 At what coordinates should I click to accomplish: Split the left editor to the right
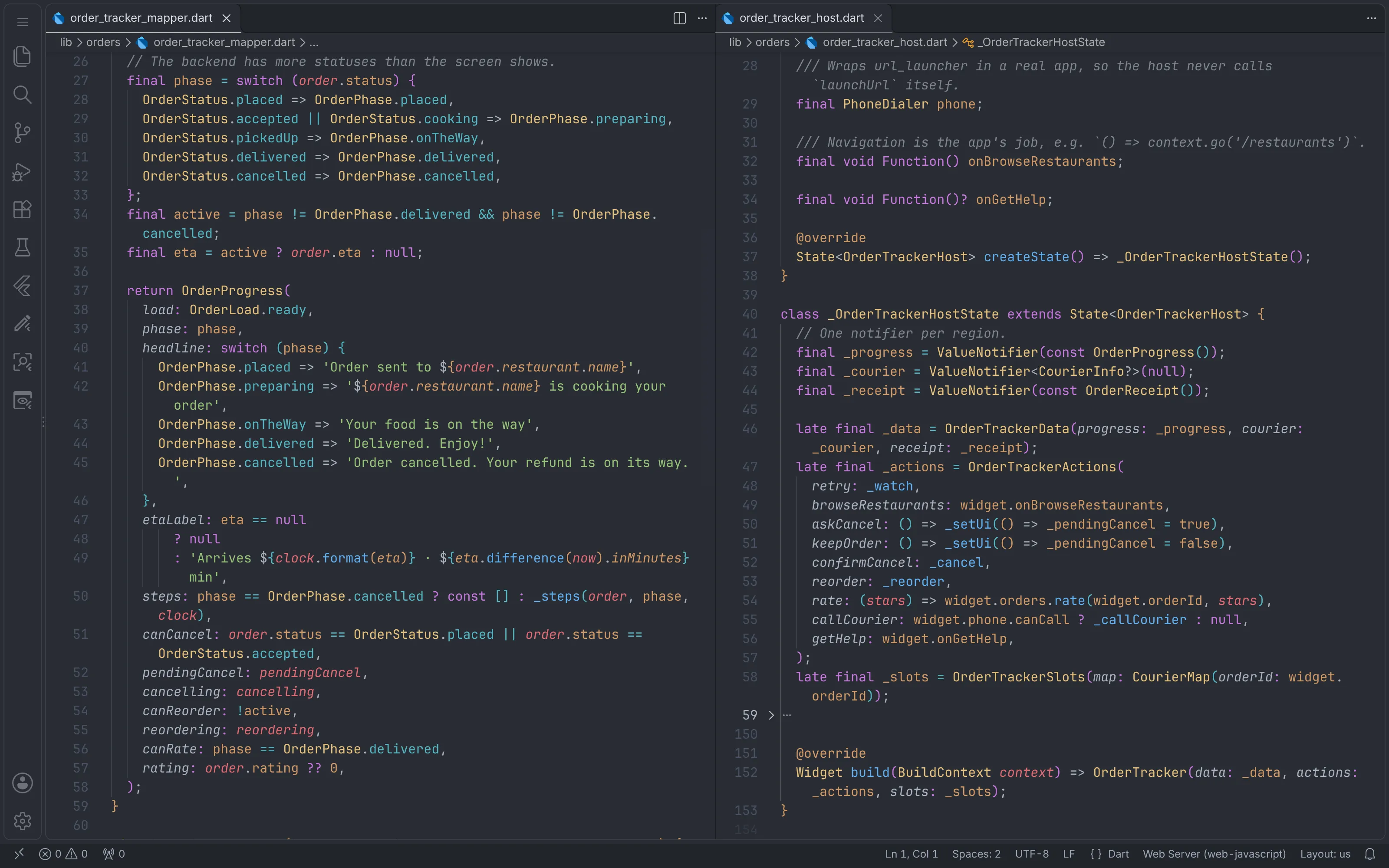tap(680, 18)
